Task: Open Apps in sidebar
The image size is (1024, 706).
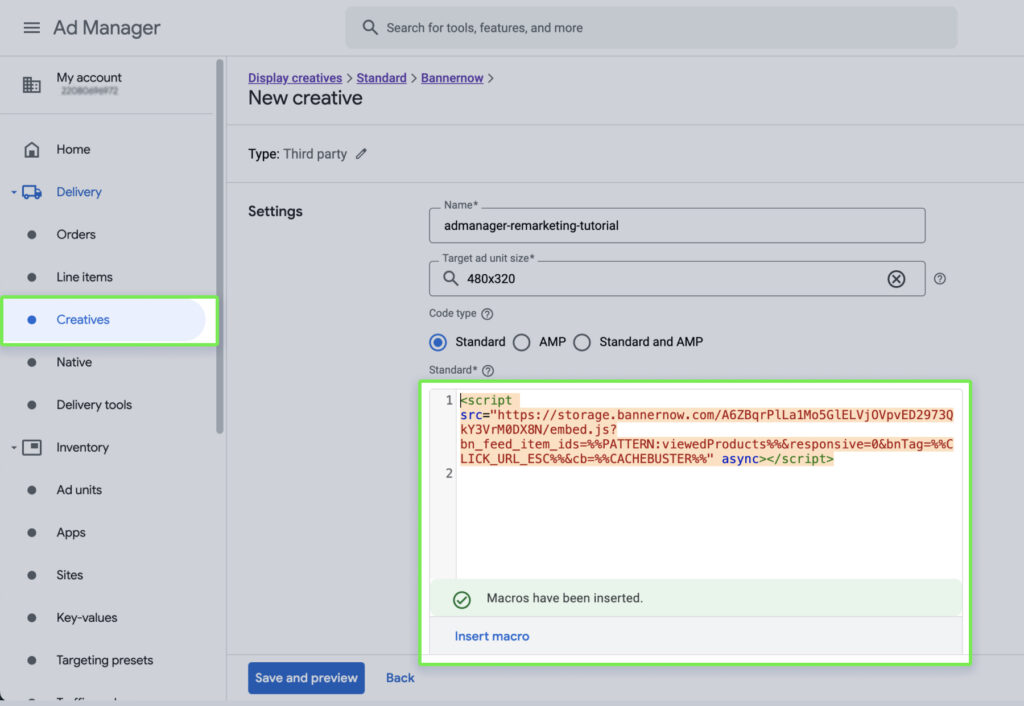Action: click(x=71, y=532)
